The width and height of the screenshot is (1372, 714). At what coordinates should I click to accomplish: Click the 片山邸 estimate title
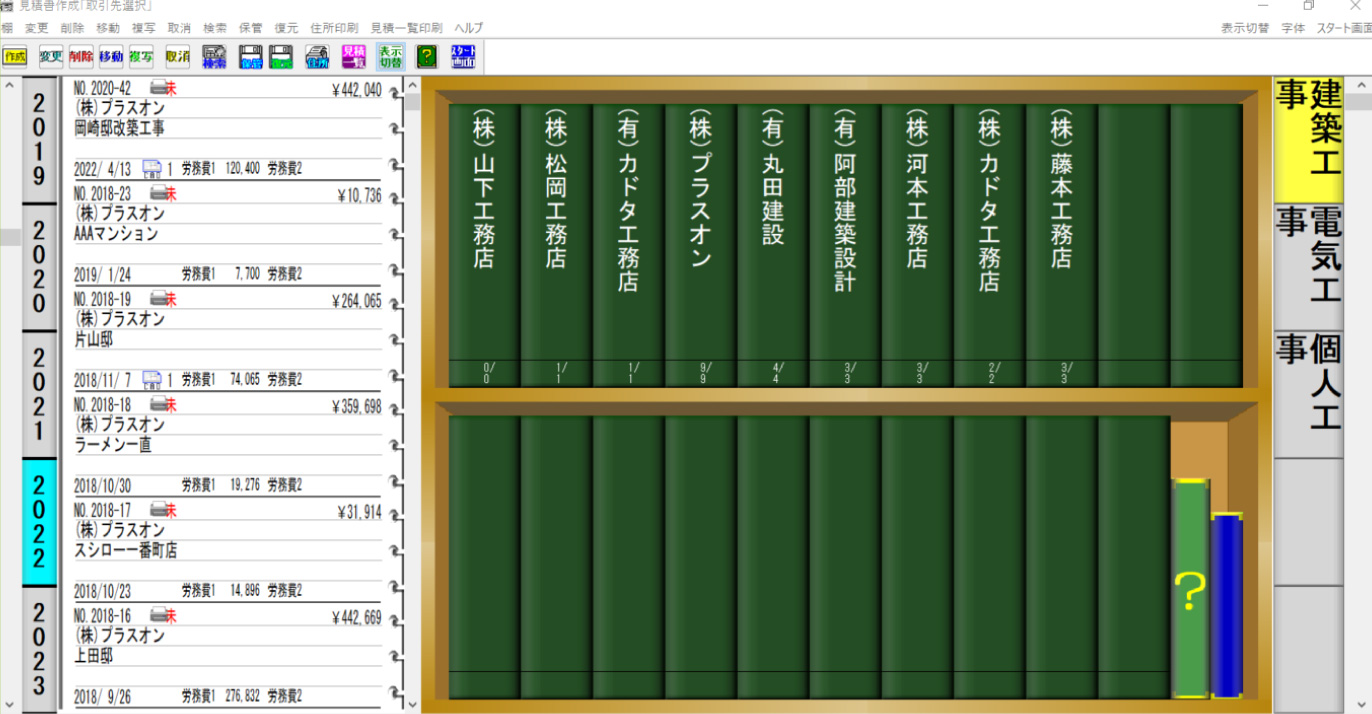tap(96, 340)
